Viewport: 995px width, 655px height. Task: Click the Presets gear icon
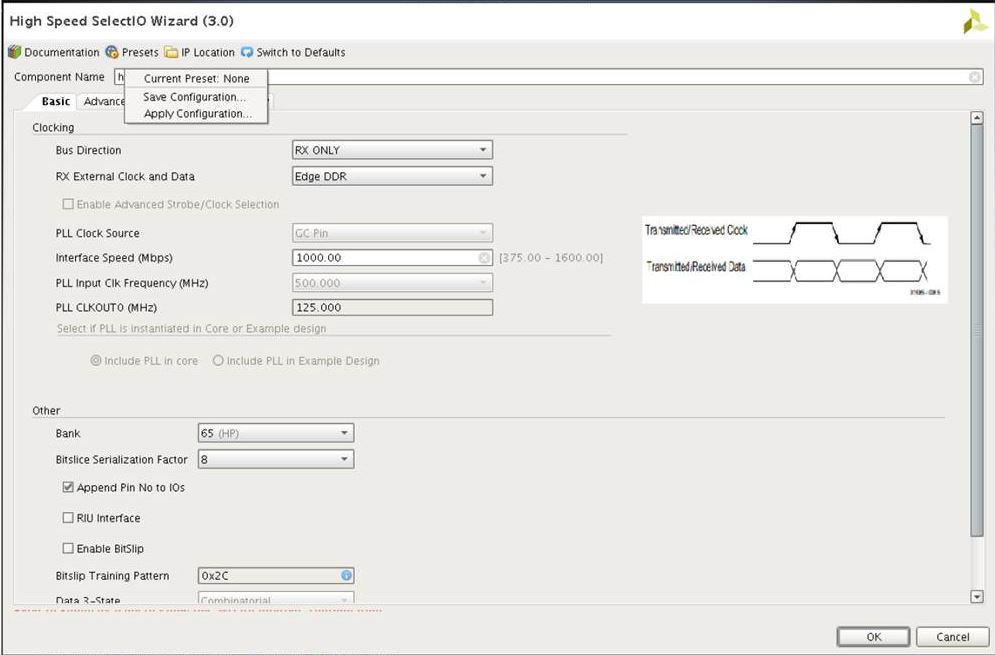[112, 52]
